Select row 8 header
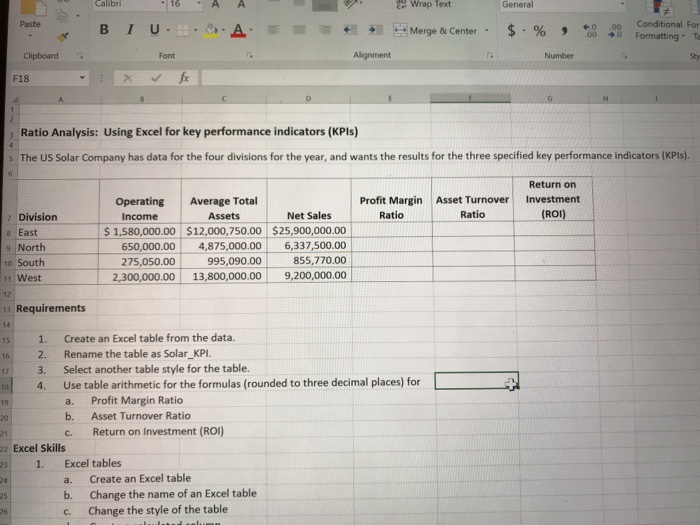This screenshot has height=525, width=700. (9, 233)
